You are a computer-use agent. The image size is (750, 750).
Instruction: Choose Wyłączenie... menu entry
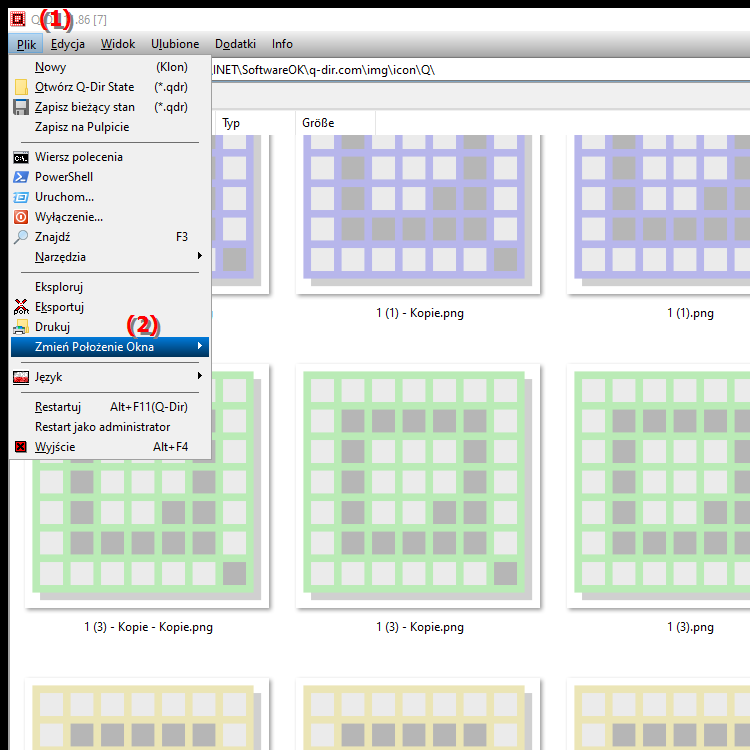coord(110,217)
